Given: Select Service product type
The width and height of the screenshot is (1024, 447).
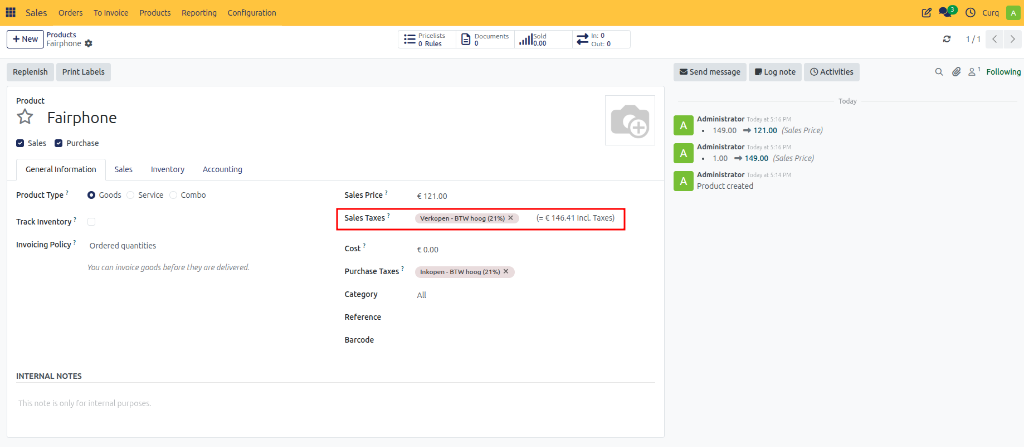Looking at the screenshot, I should click(x=131, y=195).
